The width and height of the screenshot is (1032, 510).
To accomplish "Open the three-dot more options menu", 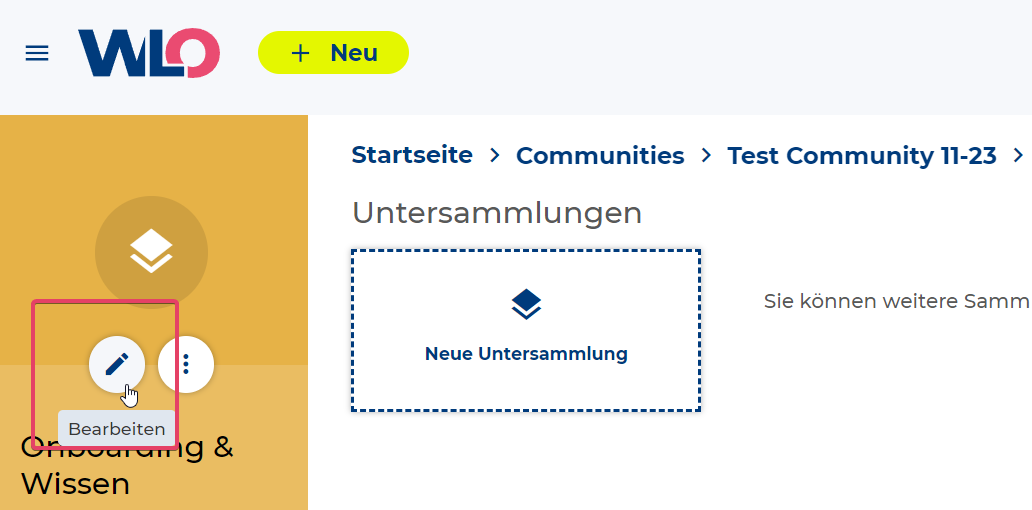I will (x=186, y=364).
